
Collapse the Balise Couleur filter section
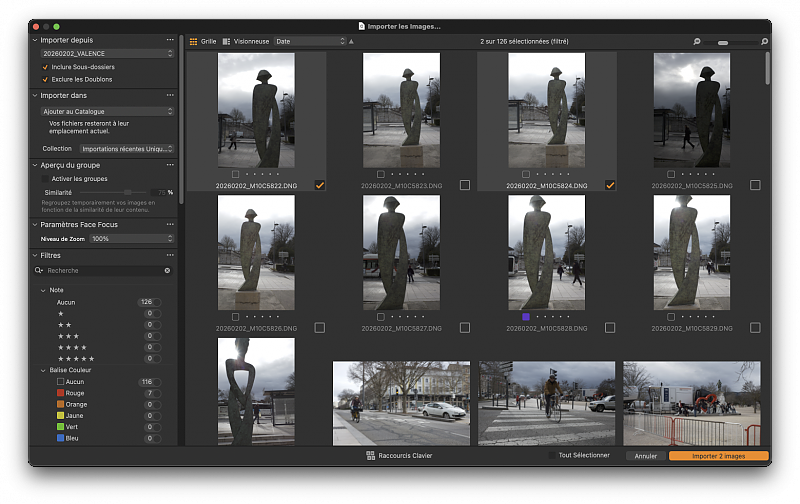tap(43, 370)
